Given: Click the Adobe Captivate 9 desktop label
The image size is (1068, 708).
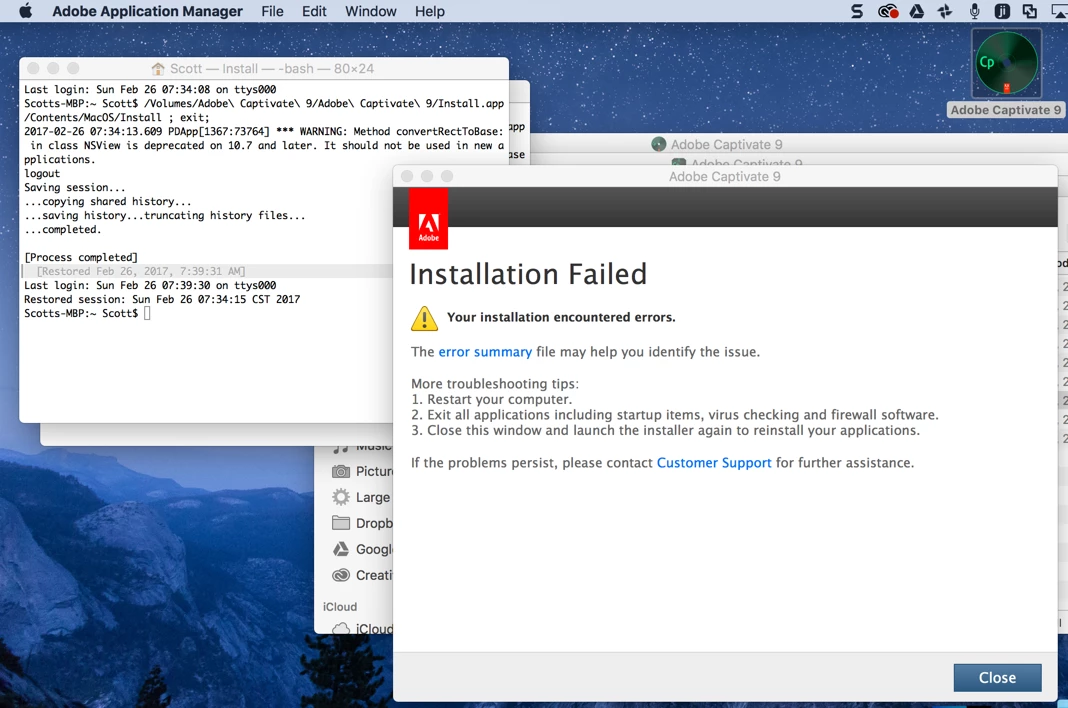Looking at the screenshot, I should coord(1005,110).
